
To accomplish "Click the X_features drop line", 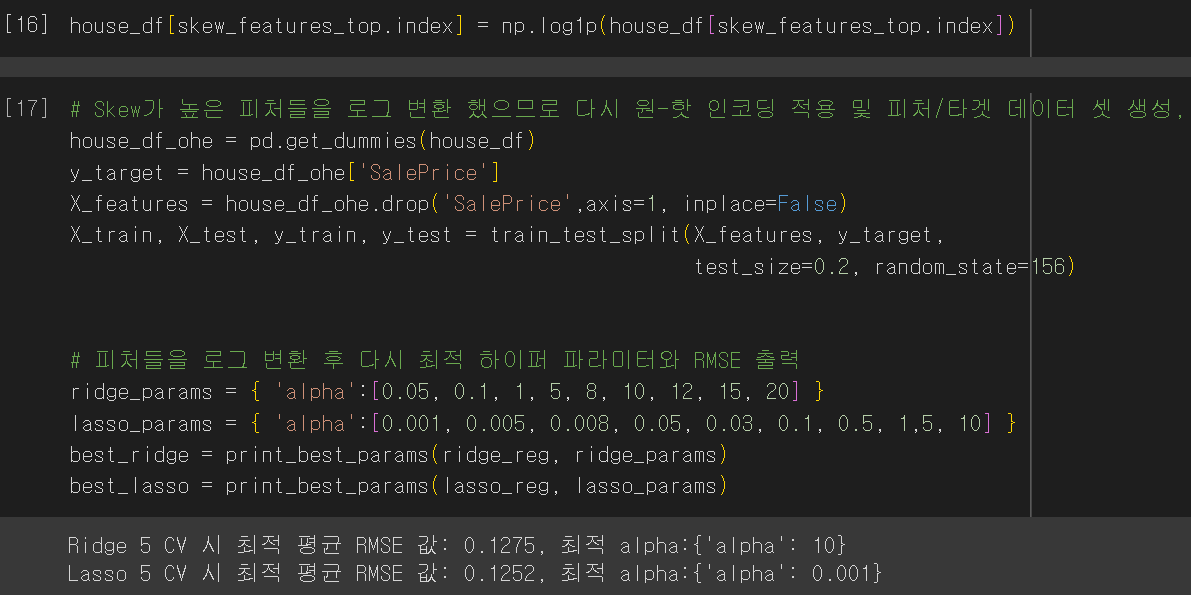I will point(458,204).
